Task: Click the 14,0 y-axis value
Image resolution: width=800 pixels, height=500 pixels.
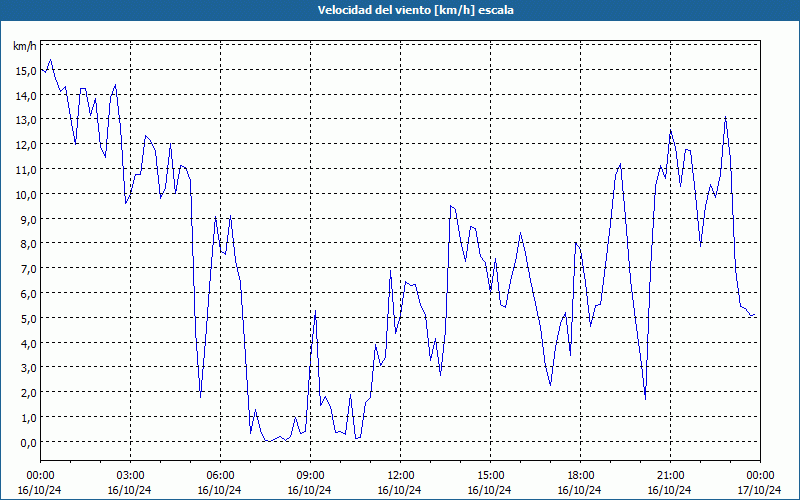Action: click(26, 95)
